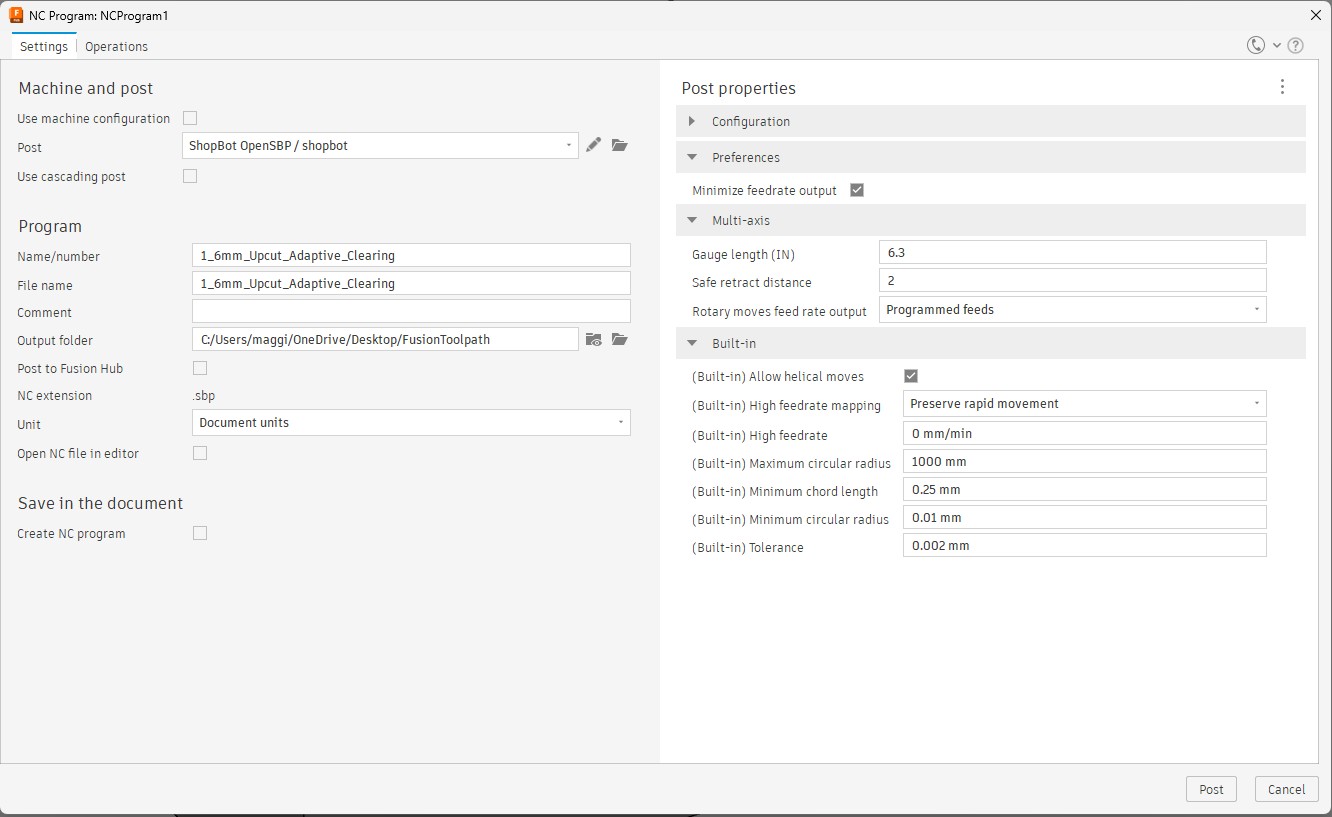Image resolution: width=1332 pixels, height=817 pixels.
Task: Click the Machine and post heading
Action: pyautogui.click(x=86, y=88)
